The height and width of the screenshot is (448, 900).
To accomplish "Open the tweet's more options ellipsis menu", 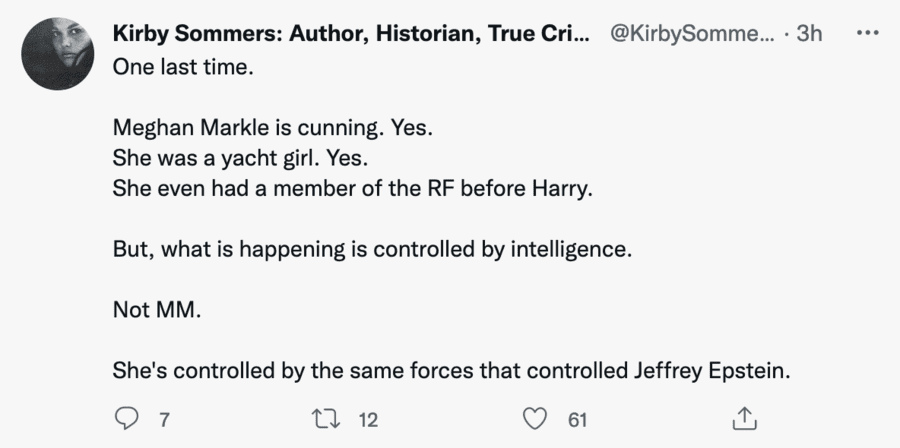I will coord(866,33).
